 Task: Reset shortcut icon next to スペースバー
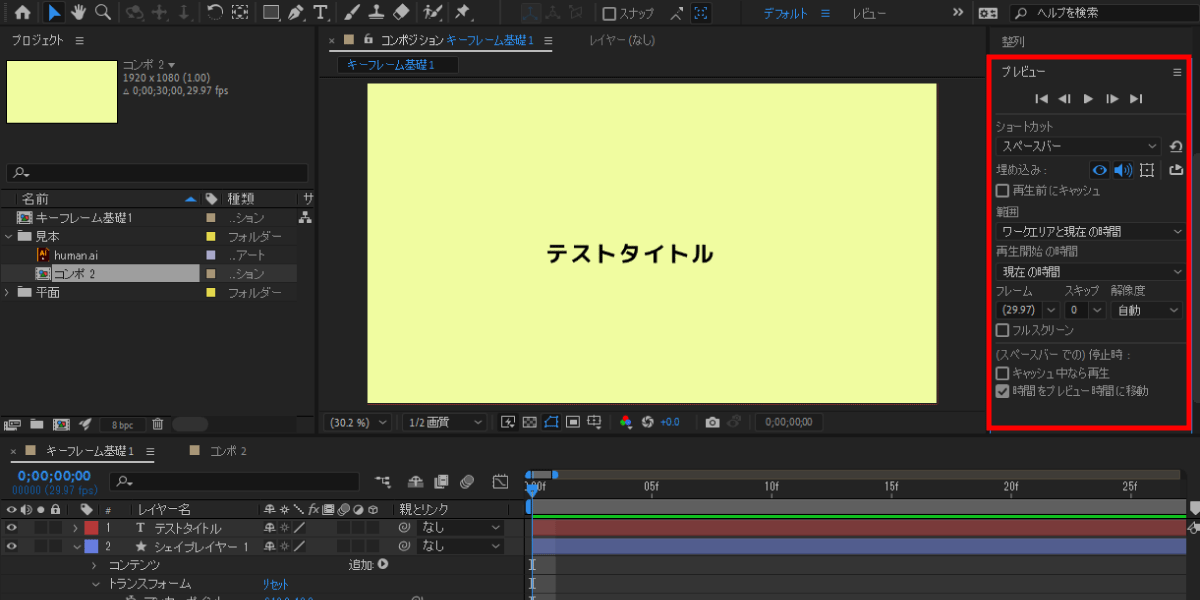click(x=1176, y=146)
